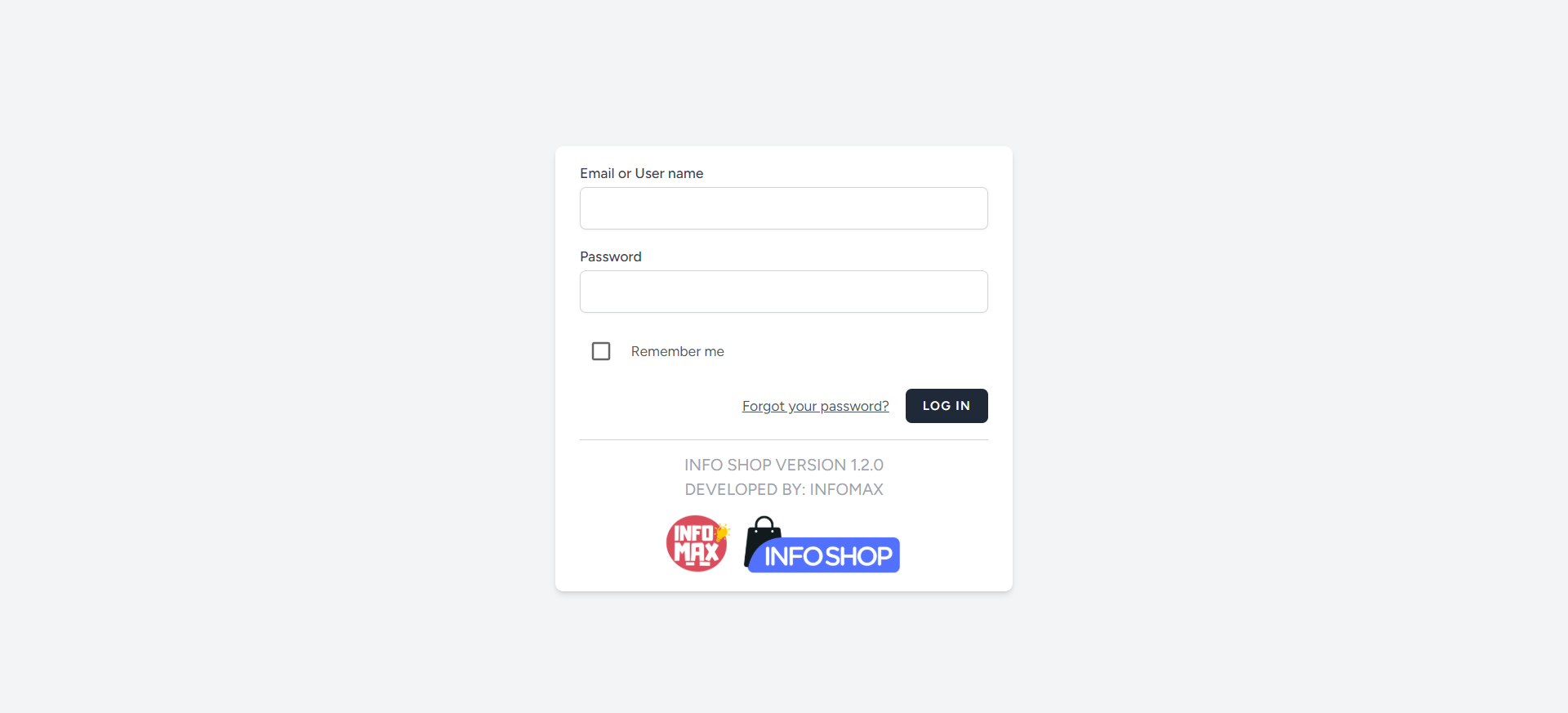1568x713 pixels.
Task: Click the "Password" field label
Action: pyautogui.click(x=610, y=256)
